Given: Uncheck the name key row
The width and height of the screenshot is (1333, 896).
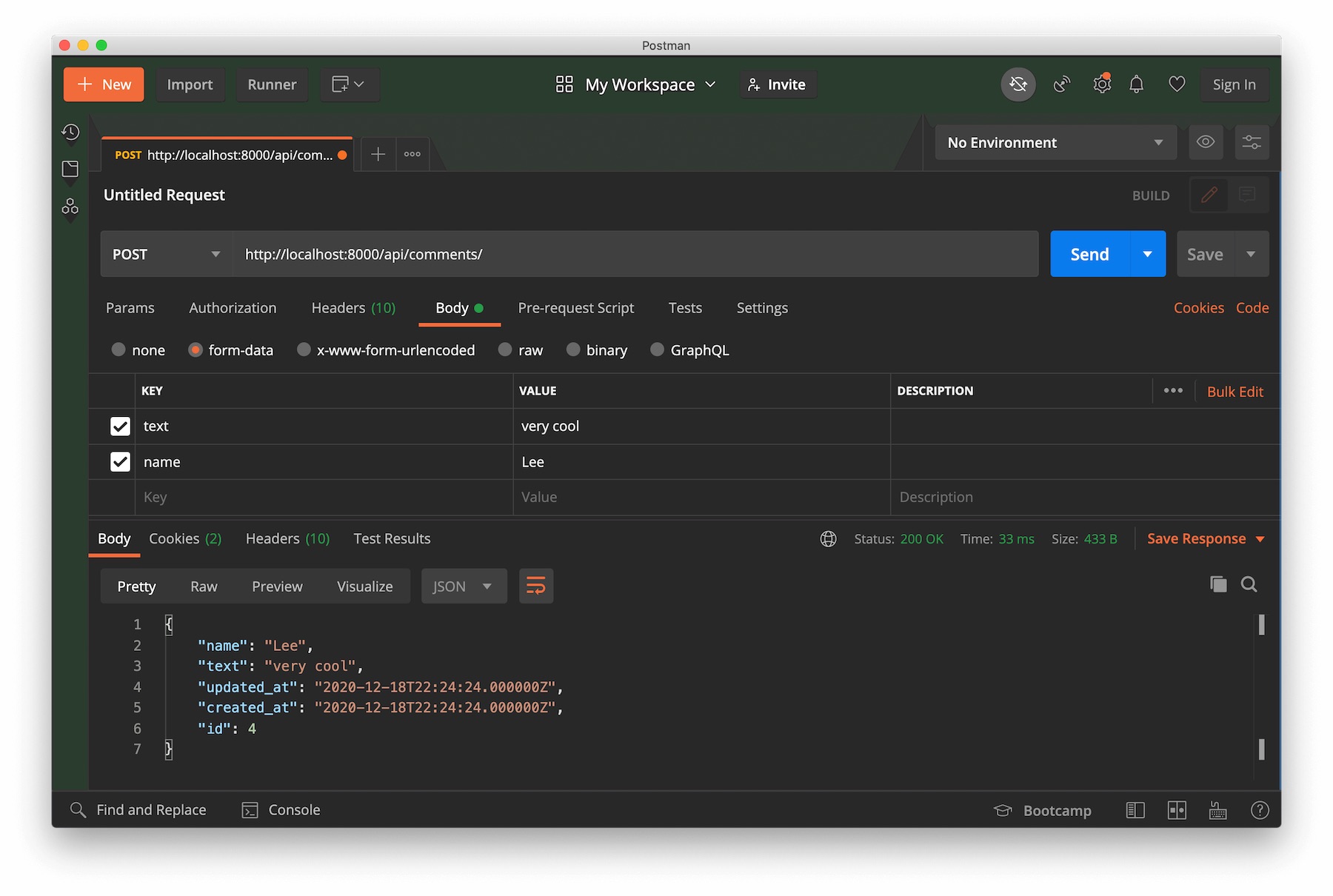Looking at the screenshot, I should 120,462.
